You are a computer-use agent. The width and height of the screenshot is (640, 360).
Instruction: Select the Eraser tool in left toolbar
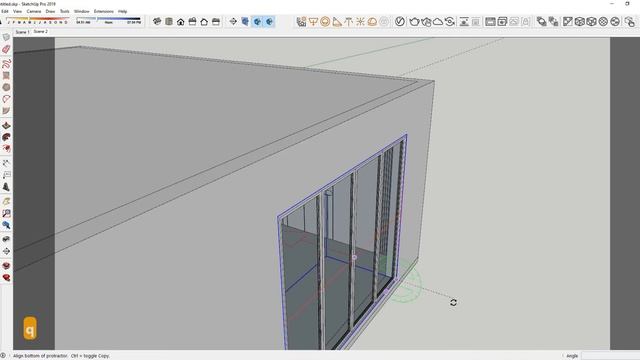[x=6, y=49]
